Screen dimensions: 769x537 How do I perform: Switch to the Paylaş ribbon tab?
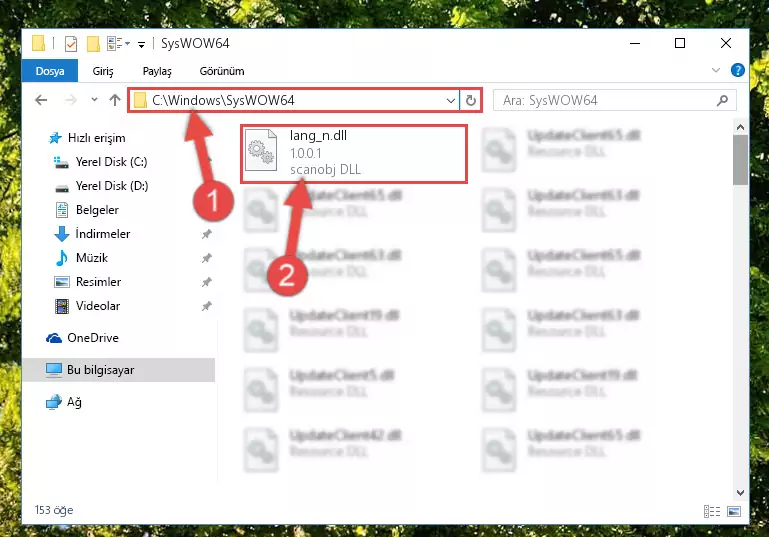[x=157, y=71]
